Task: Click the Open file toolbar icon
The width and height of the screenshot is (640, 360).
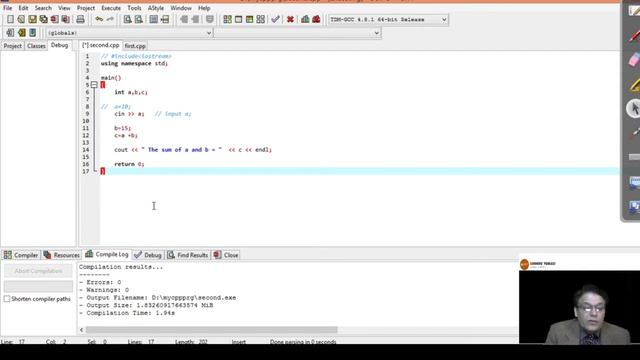Action: [x=21, y=19]
